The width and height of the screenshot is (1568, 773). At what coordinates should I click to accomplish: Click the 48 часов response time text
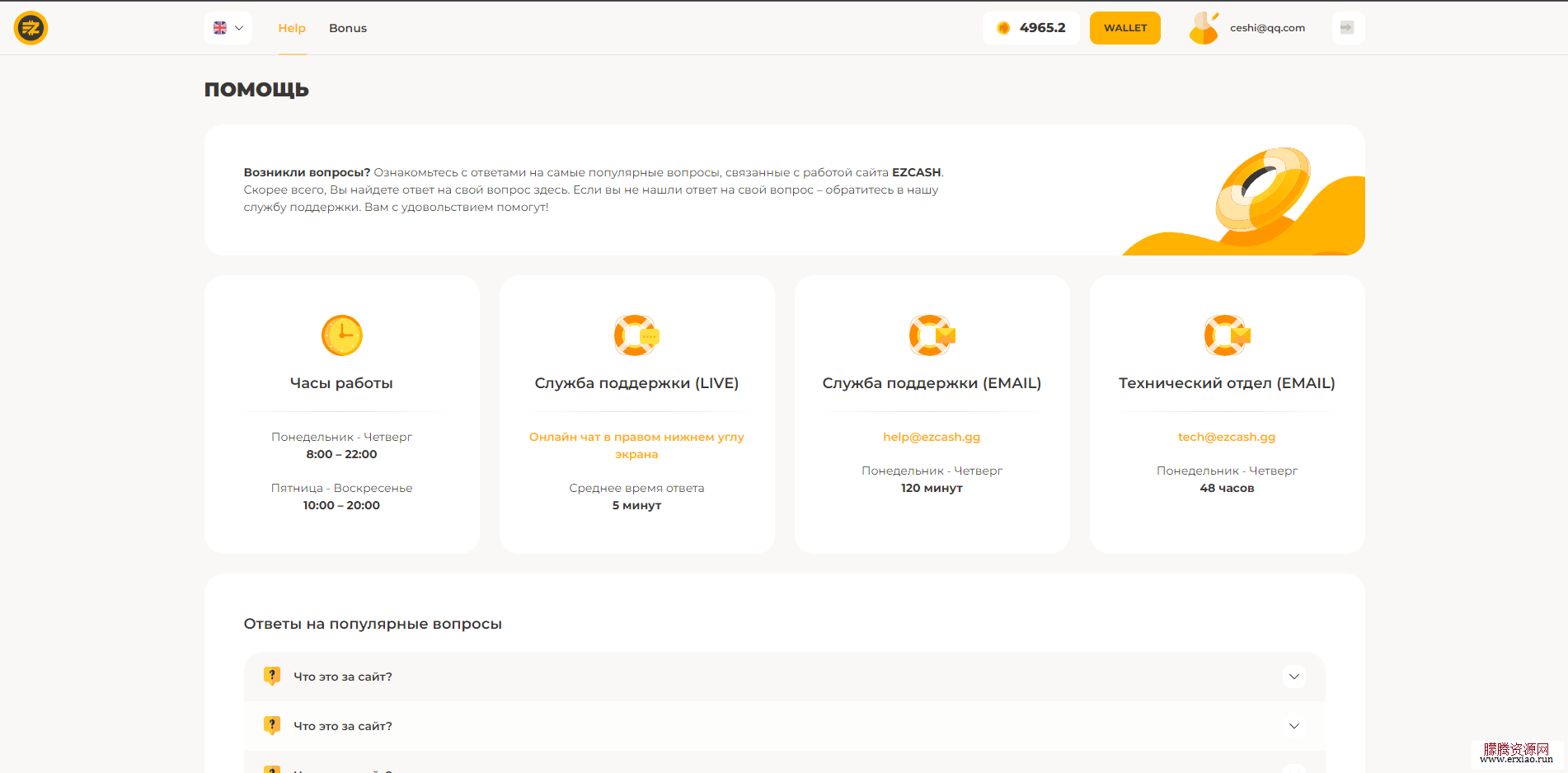1227,488
